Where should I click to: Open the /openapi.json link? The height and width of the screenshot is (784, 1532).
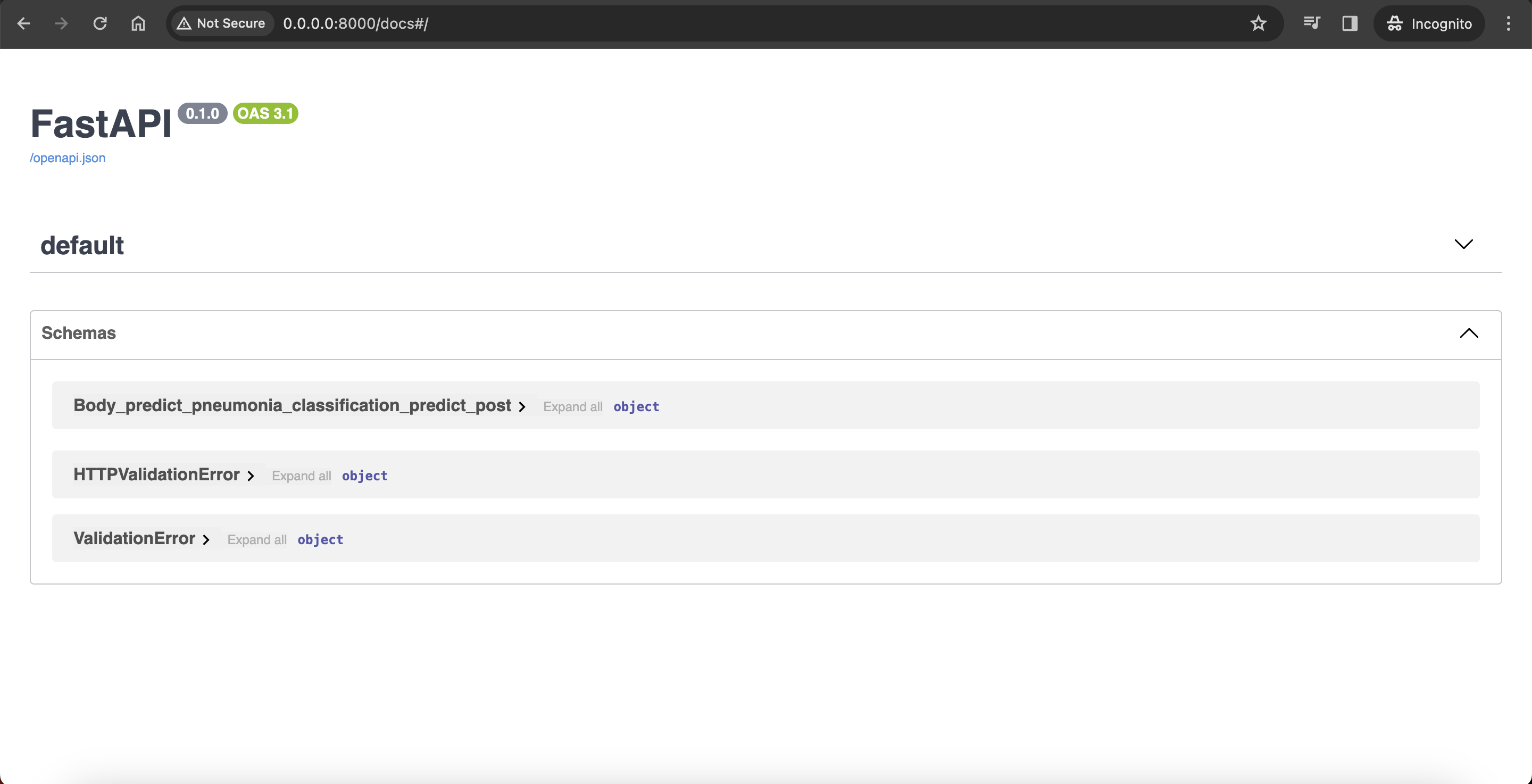click(67, 157)
